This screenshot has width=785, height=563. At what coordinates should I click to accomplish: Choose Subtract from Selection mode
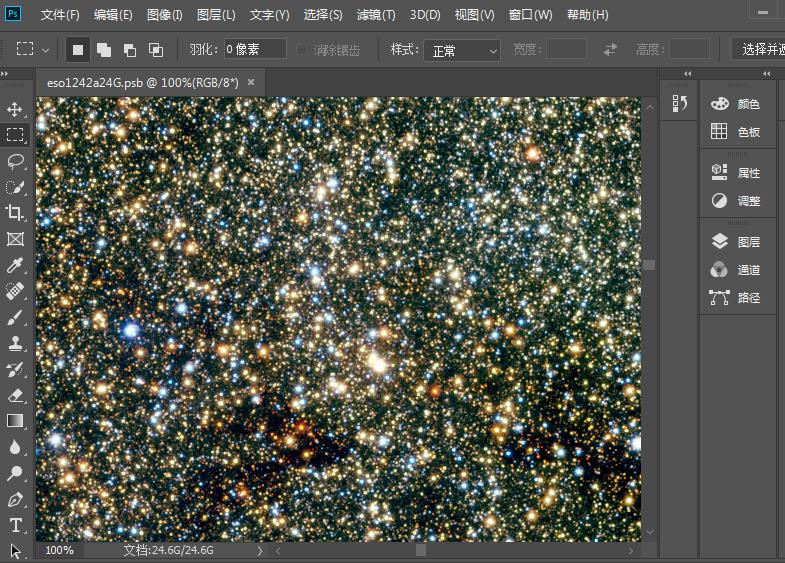[130, 50]
